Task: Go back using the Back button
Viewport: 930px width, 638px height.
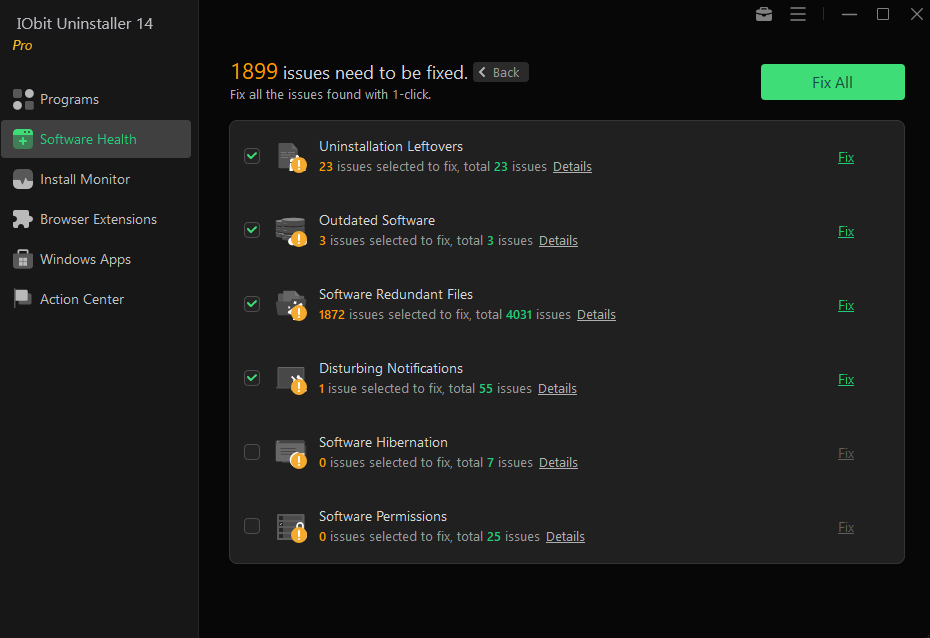Action: click(501, 72)
